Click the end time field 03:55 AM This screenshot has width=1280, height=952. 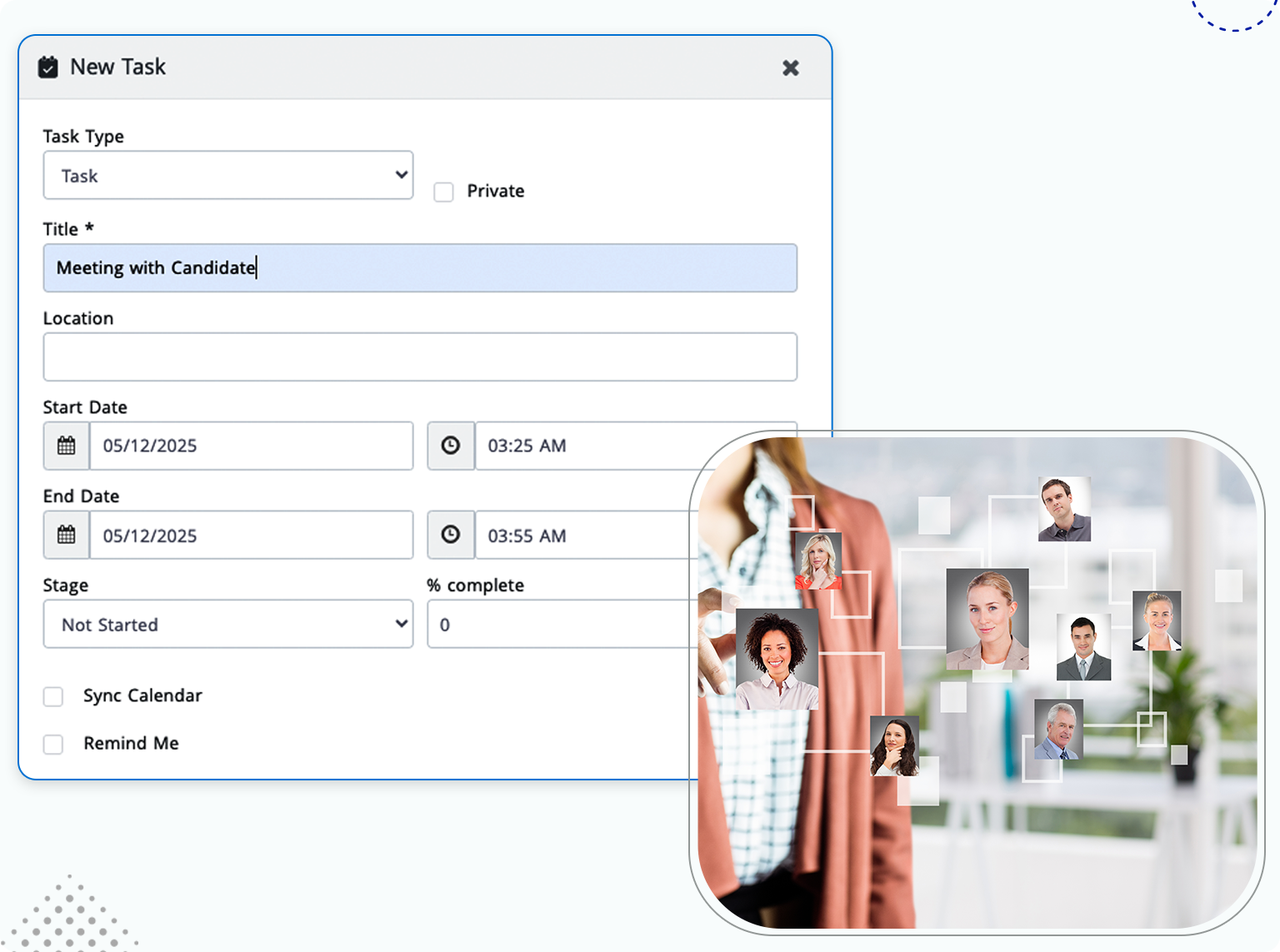[x=588, y=535]
